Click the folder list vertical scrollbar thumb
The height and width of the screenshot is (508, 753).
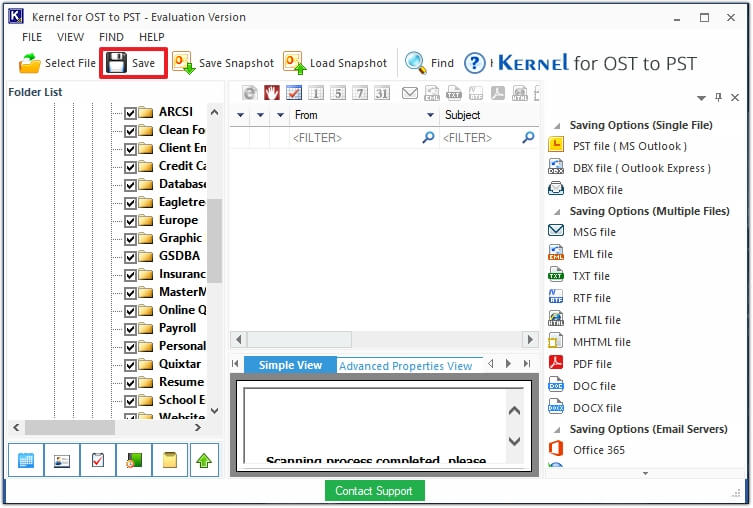click(215, 241)
